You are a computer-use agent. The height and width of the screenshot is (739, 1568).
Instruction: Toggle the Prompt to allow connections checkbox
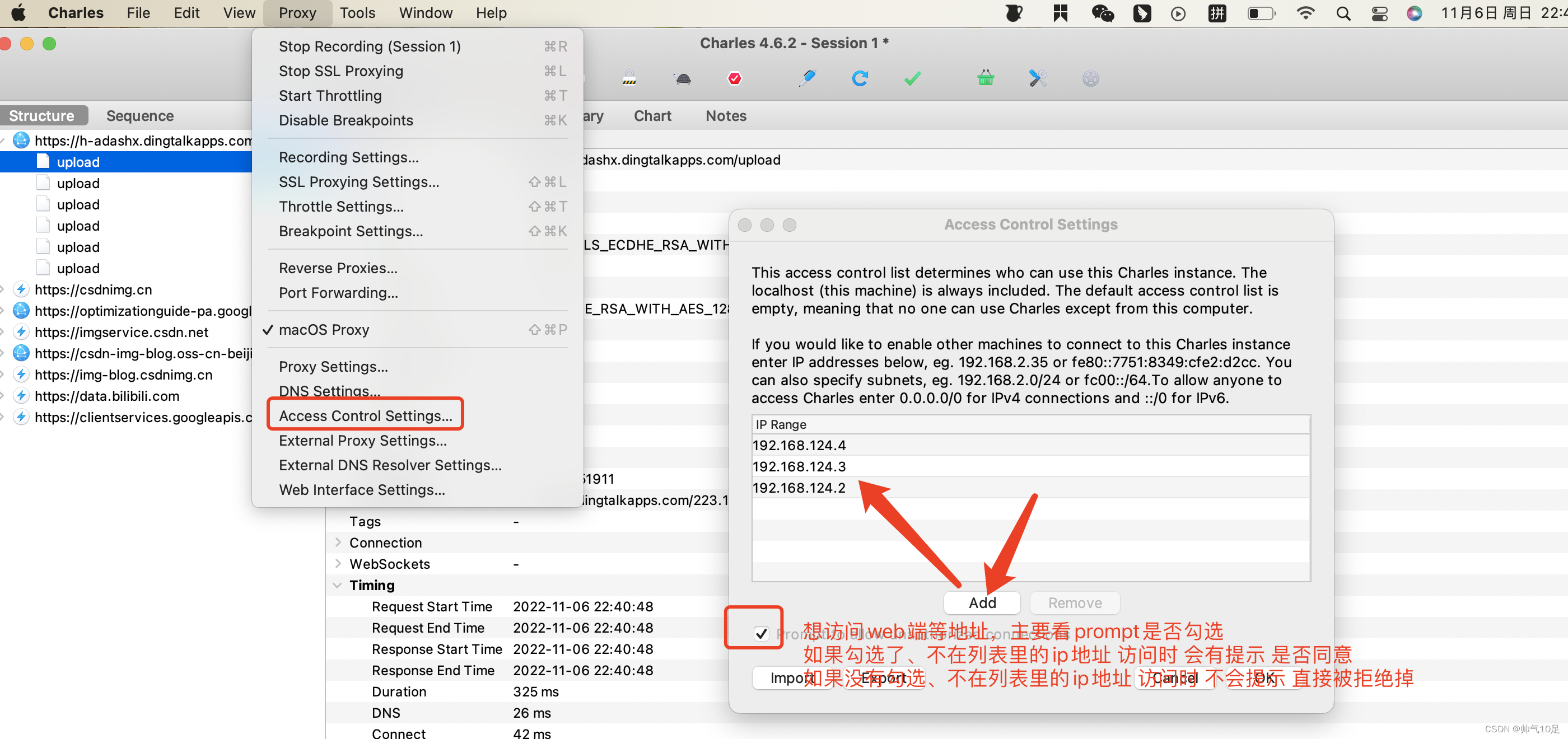tap(761, 634)
